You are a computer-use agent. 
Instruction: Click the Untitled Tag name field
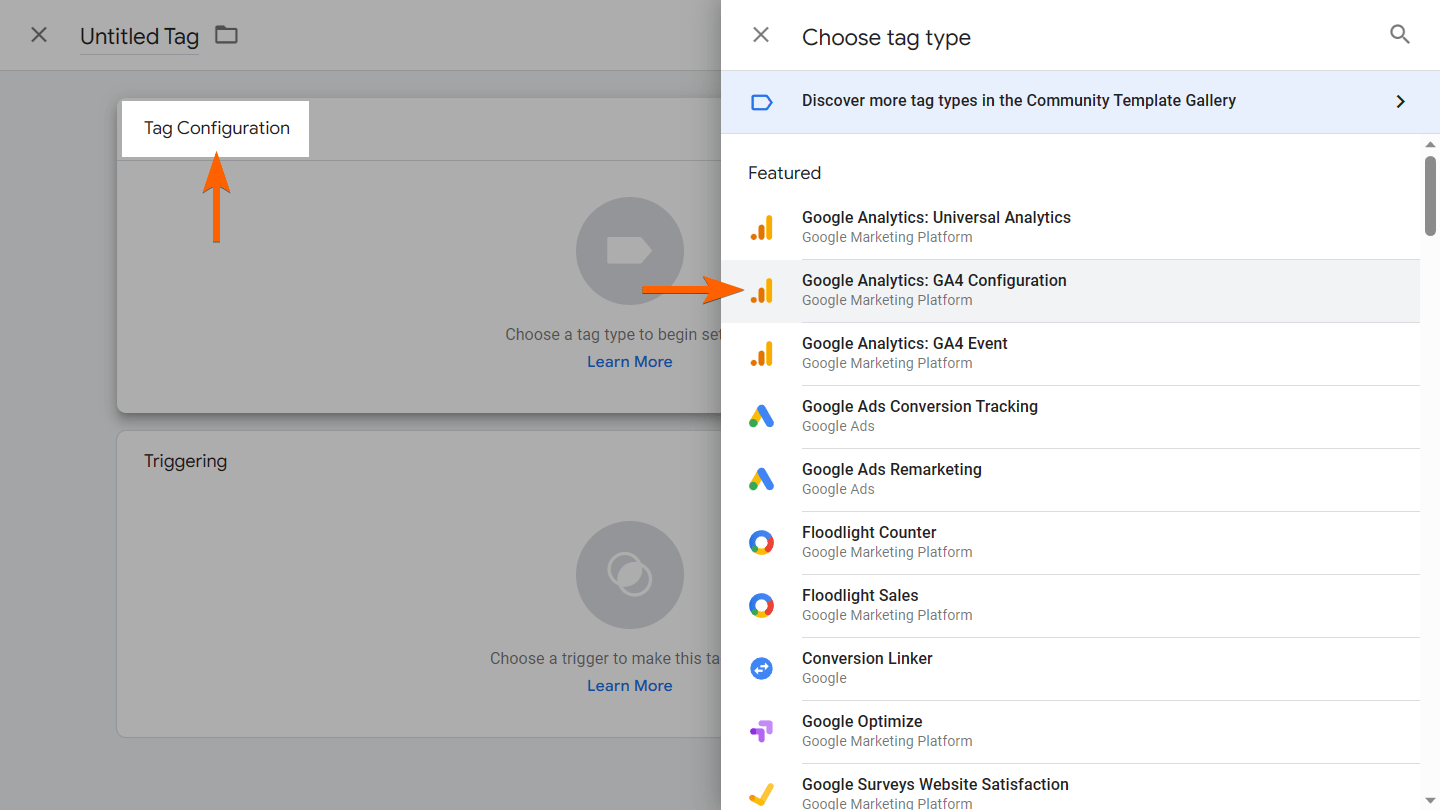[x=139, y=37]
